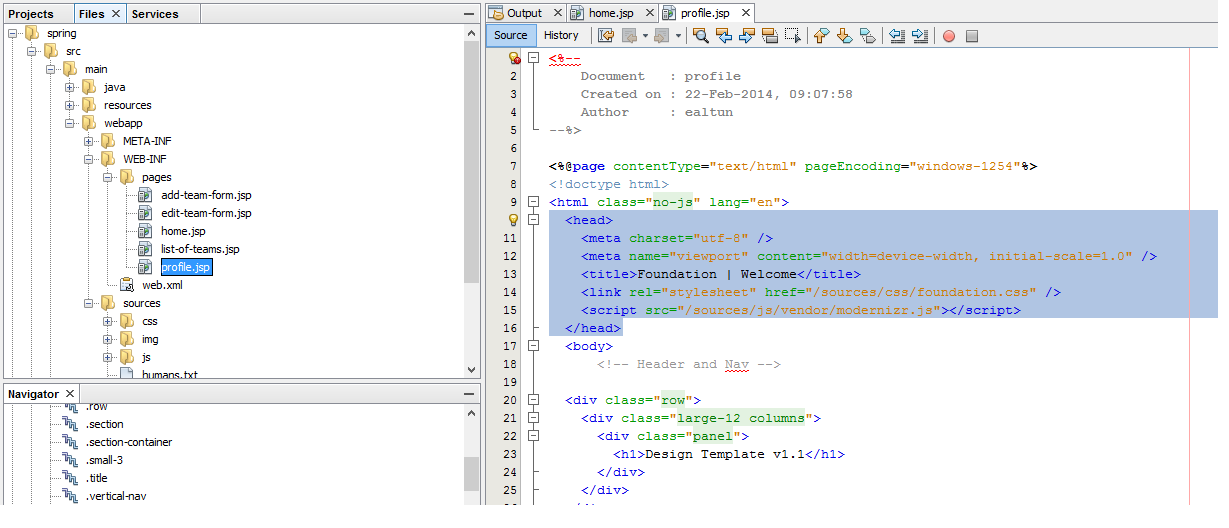
Task: Click the editor Back navigation arrow
Action: [x=629, y=36]
